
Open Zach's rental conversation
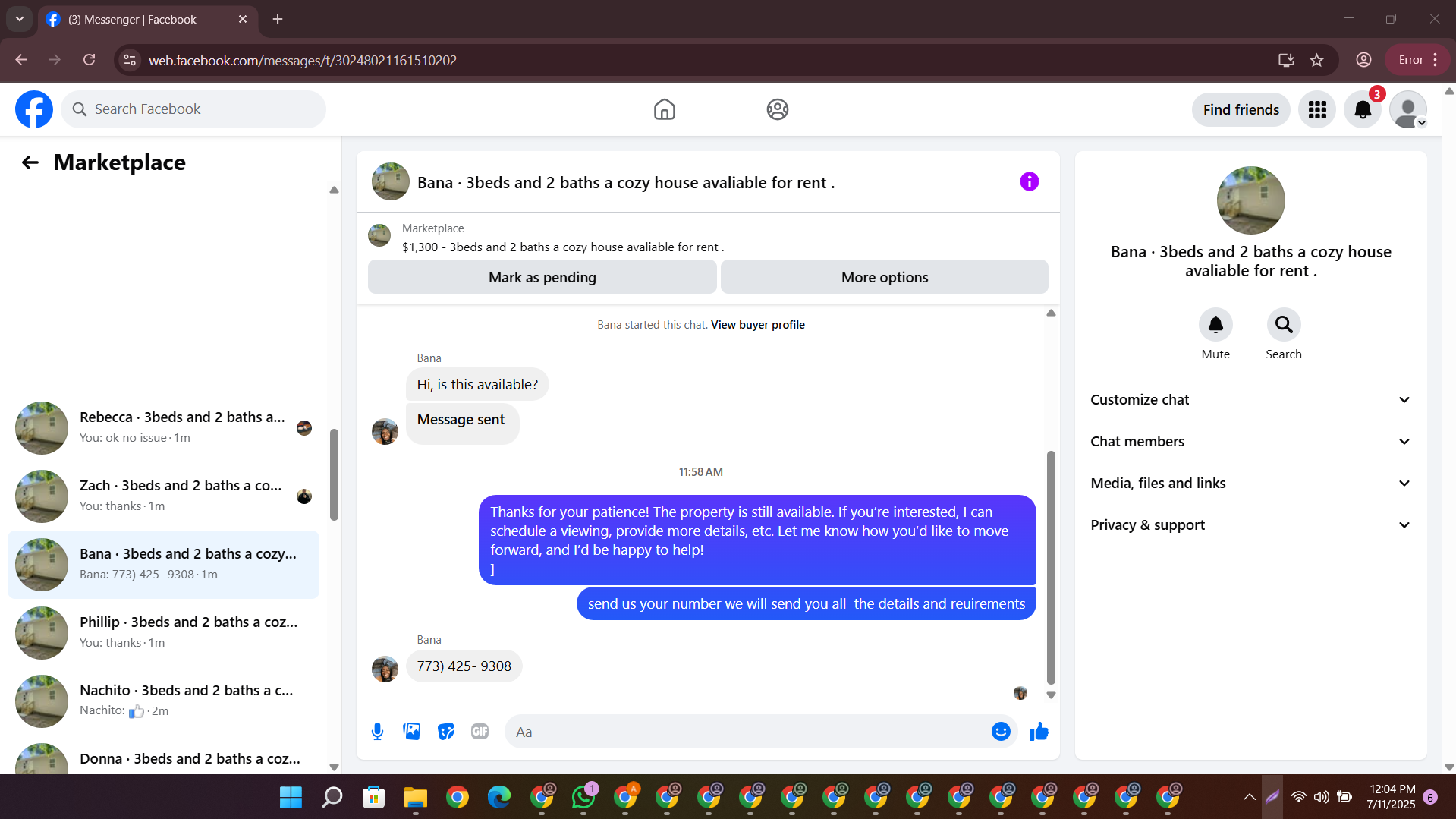click(163, 496)
